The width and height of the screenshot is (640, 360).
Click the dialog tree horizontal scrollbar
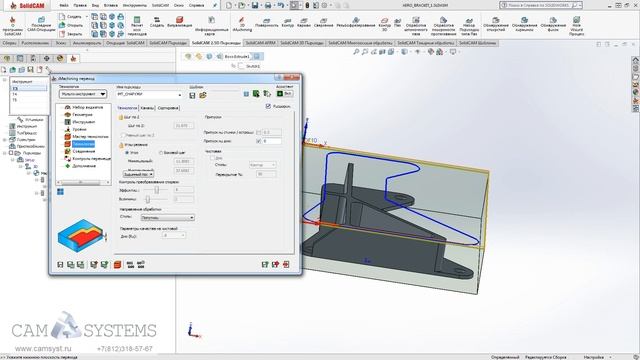tap(83, 182)
